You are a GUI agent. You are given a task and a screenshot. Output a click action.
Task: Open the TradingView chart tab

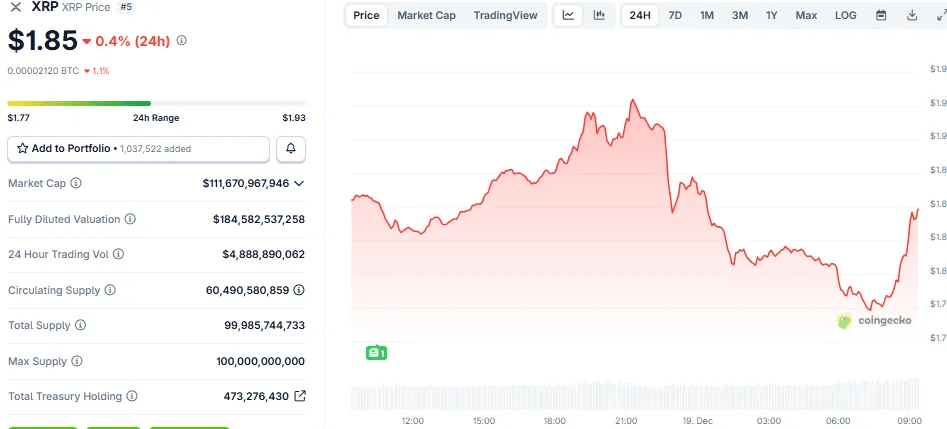505,15
